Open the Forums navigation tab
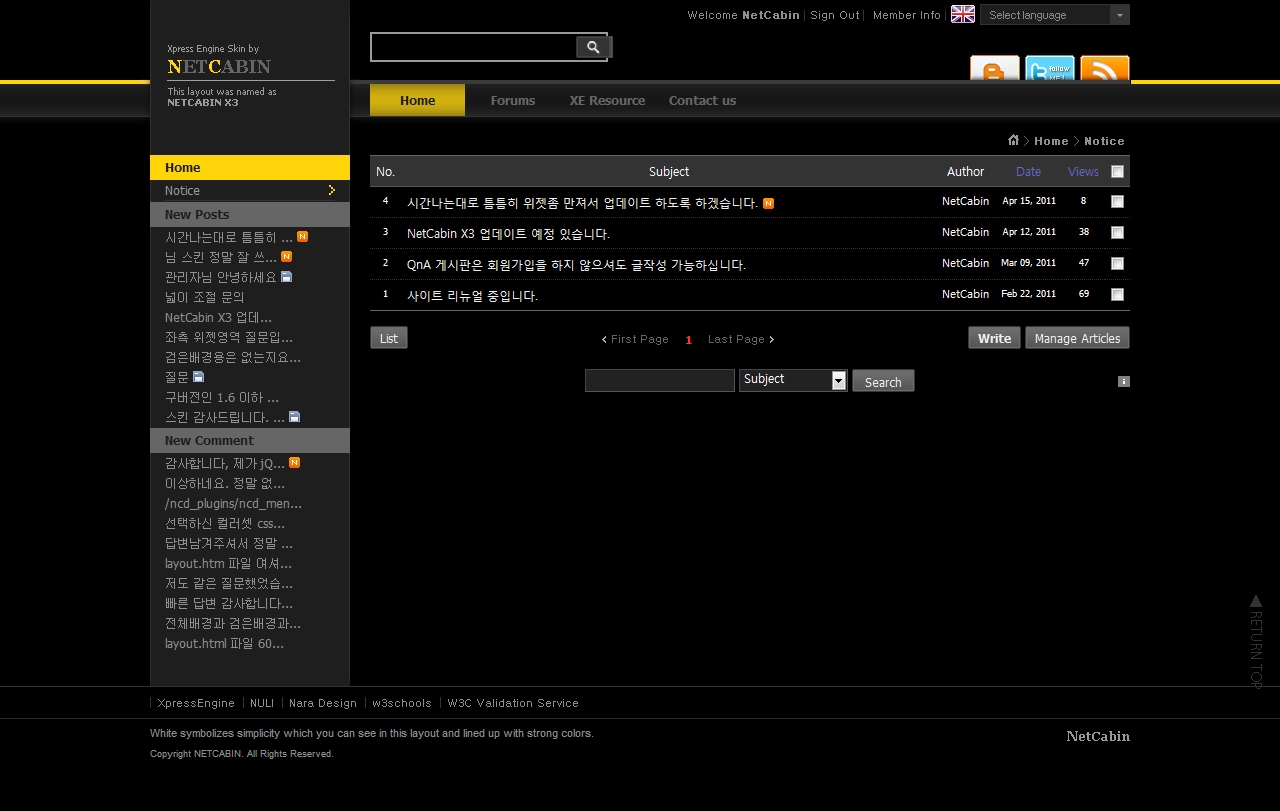Screen dimensions: 1280x811 tap(513, 100)
